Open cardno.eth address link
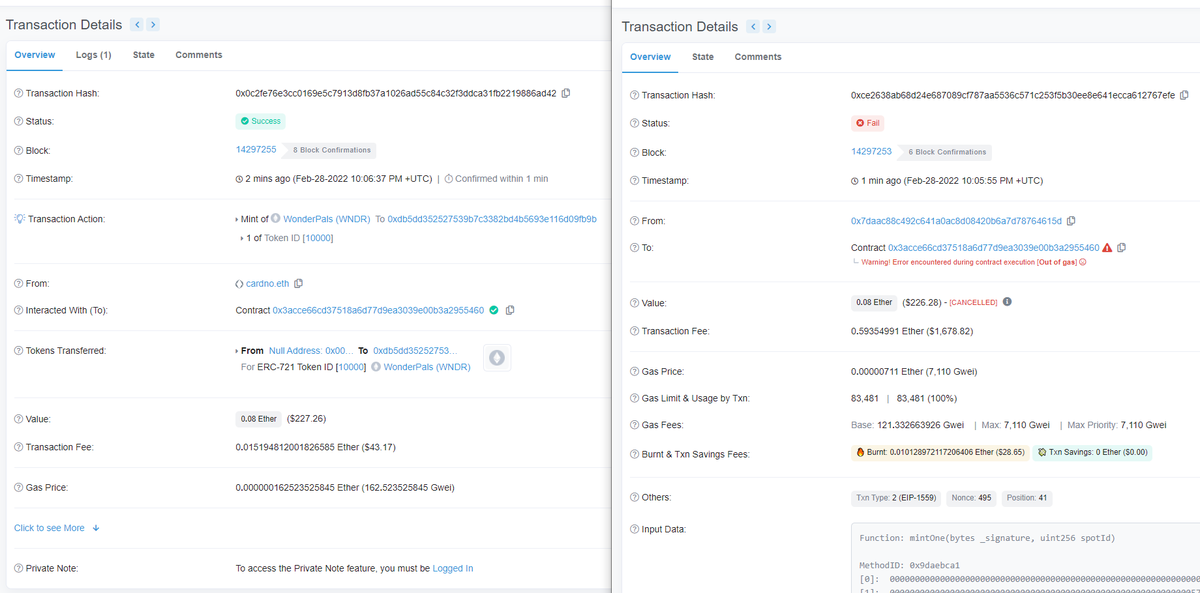1200x593 pixels. tap(267, 284)
